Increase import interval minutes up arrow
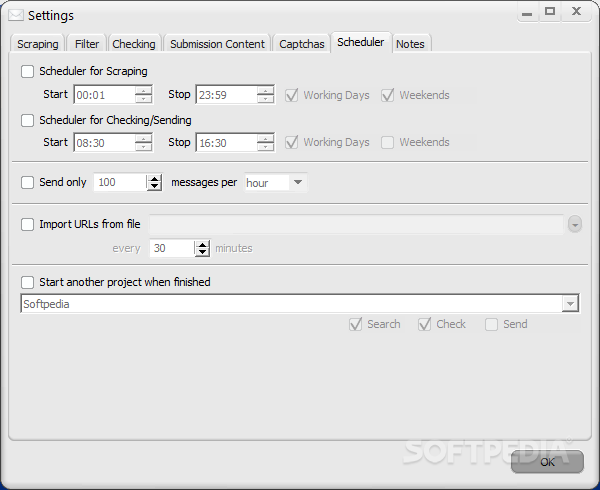Screen dimensions: 600x490 202,244
